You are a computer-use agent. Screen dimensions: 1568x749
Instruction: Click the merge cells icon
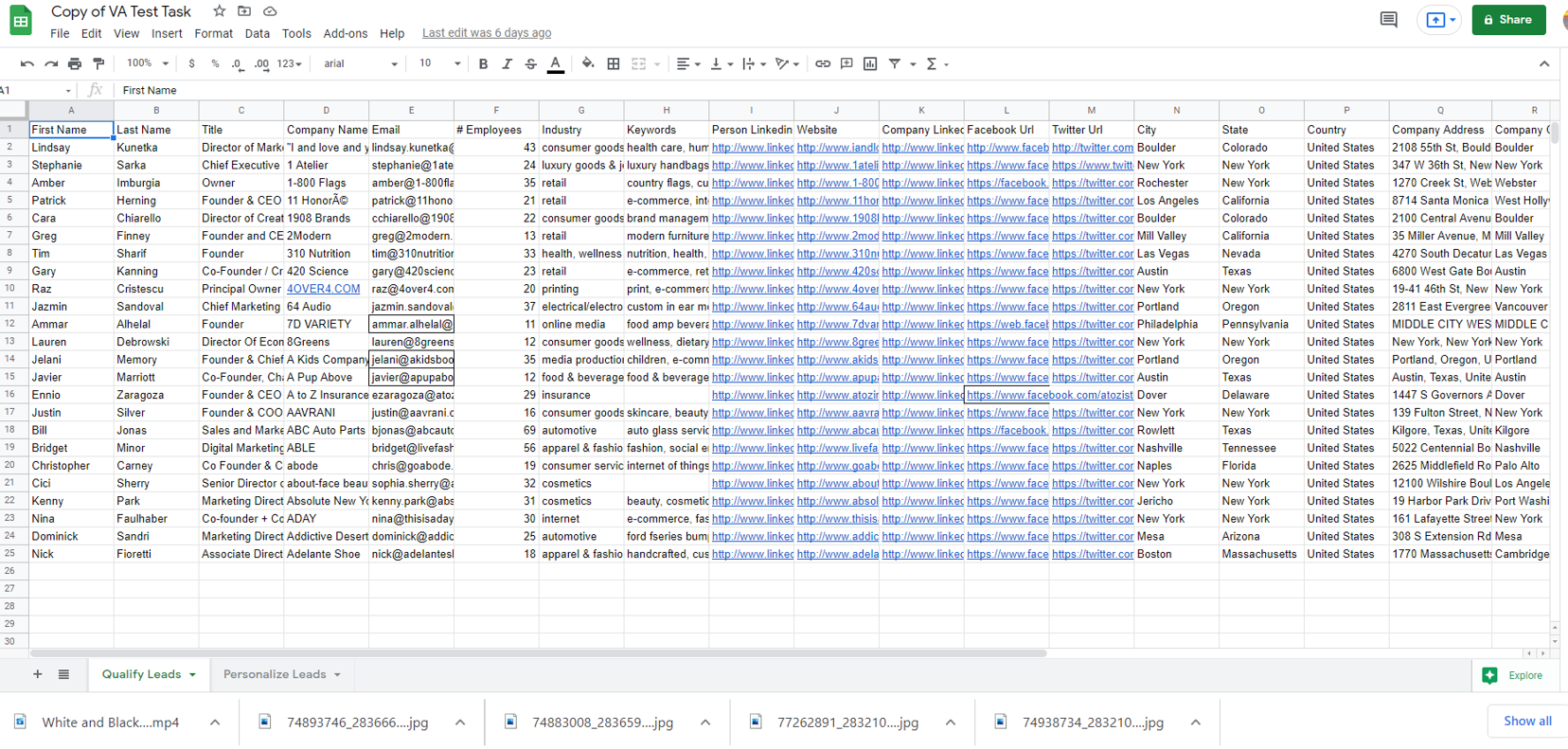[x=639, y=63]
